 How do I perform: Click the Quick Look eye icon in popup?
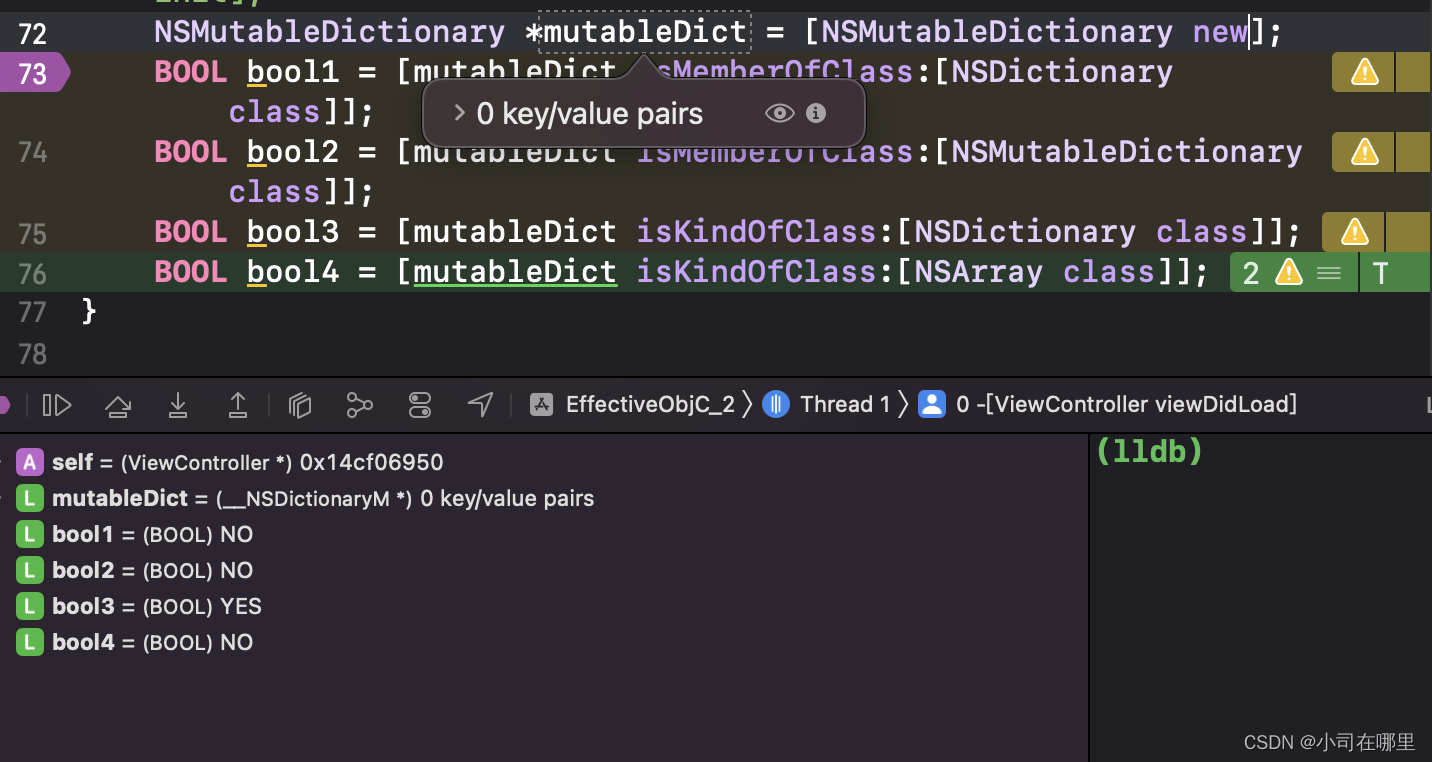pos(780,113)
